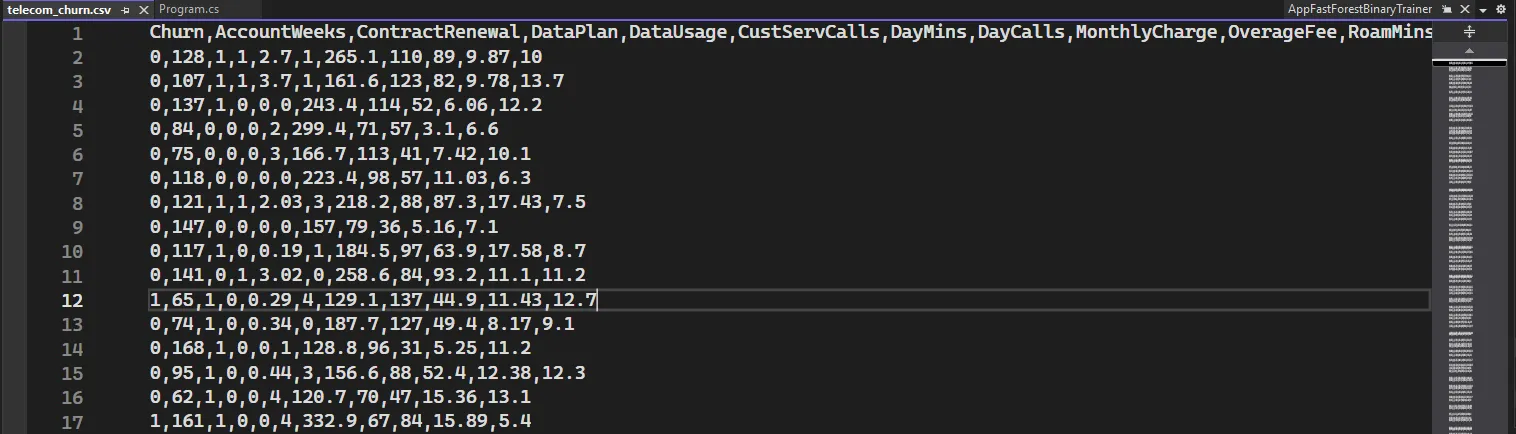Click the highlighted scrollbar map thumb
This screenshot has width=1516, height=434.
[x=1469, y=64]
